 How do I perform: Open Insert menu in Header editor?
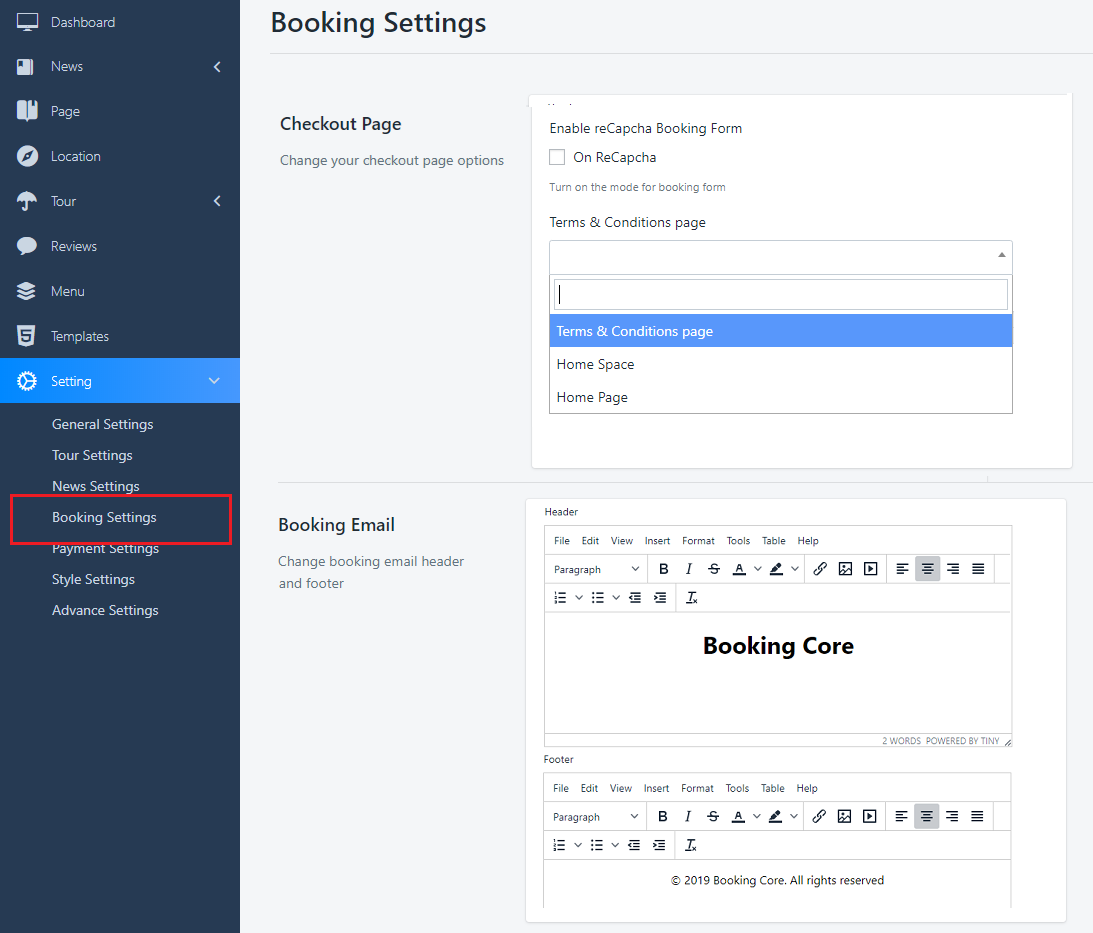[x=657, y=541]
